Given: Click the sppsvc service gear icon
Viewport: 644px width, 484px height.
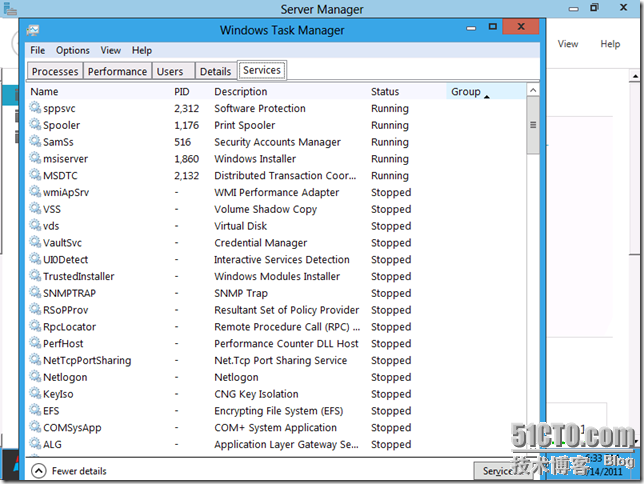Looking at the screenshot, I should (35, 108).
